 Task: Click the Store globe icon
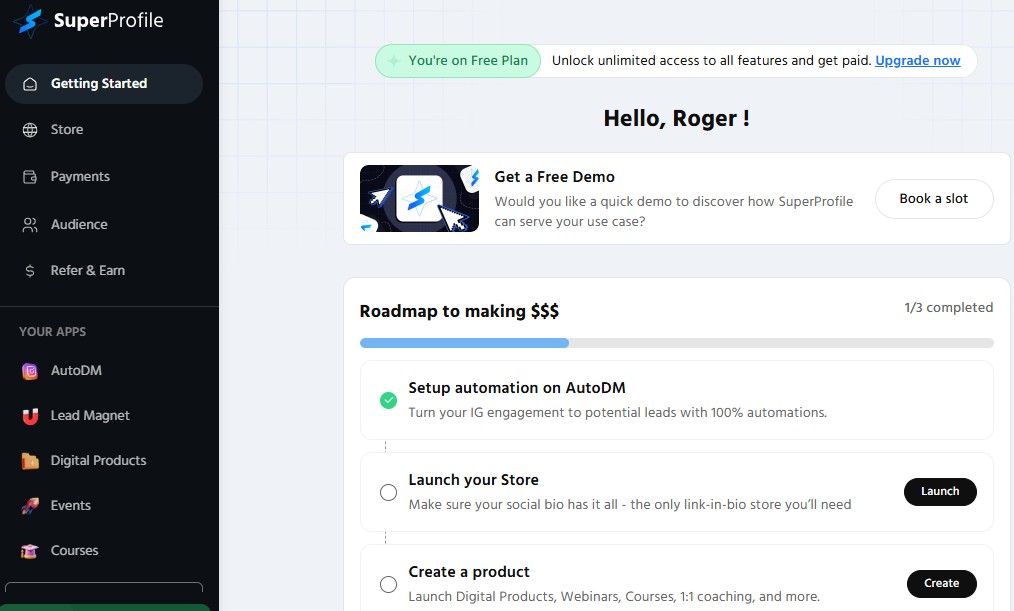[x=30, y=130]
